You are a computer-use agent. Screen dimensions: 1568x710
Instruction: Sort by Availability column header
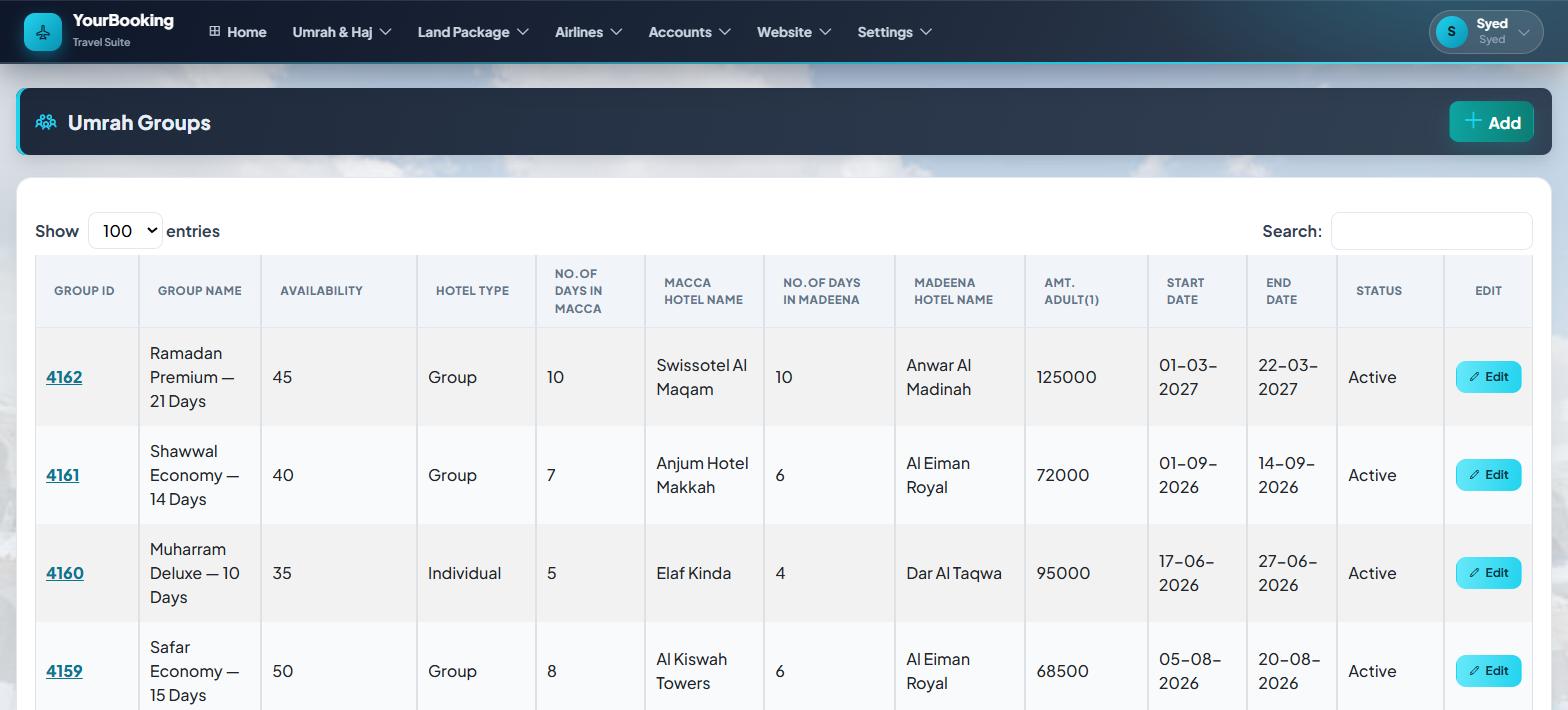(339, 291)
